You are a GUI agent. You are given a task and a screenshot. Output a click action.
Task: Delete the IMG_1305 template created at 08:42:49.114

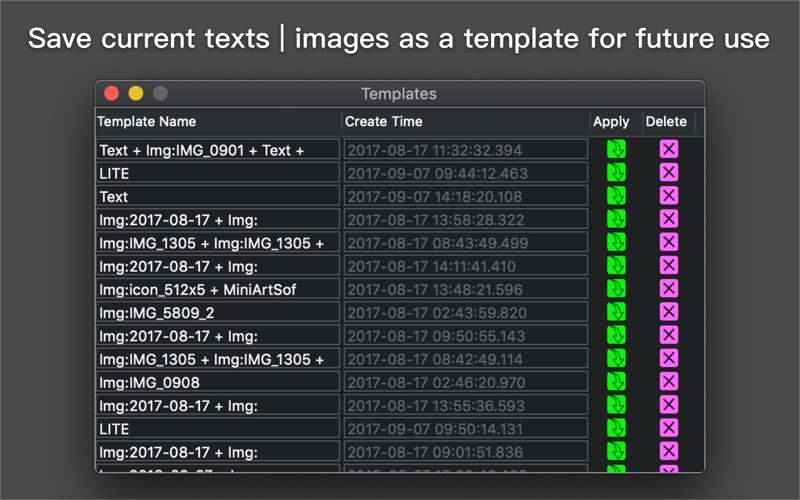click(x=669, y=358)
